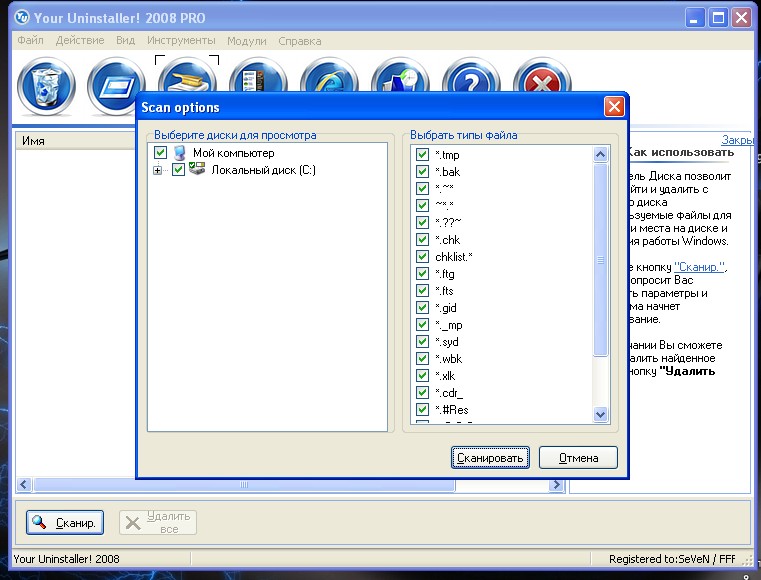Click main list horizontal scroll left arrow
761x580 pixels.
24,484
